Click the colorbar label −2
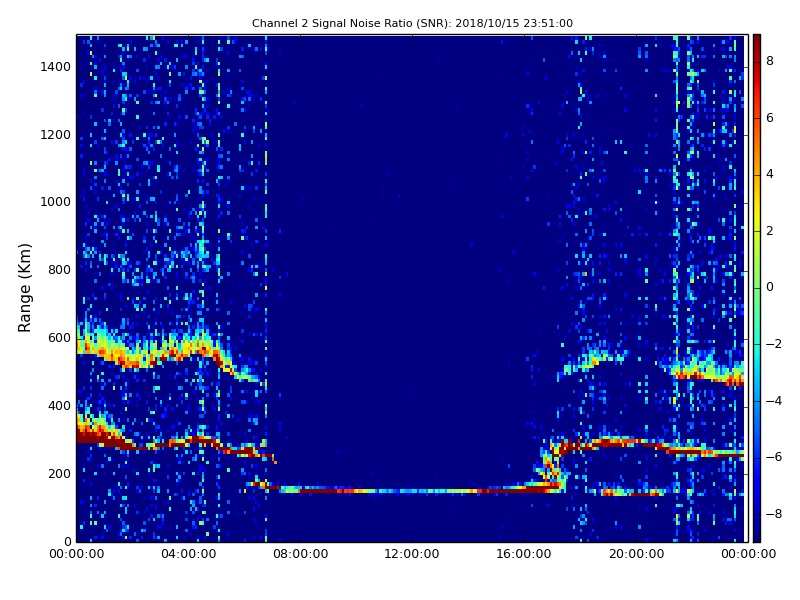Viewport: 800px width, 600px height. 774,344
